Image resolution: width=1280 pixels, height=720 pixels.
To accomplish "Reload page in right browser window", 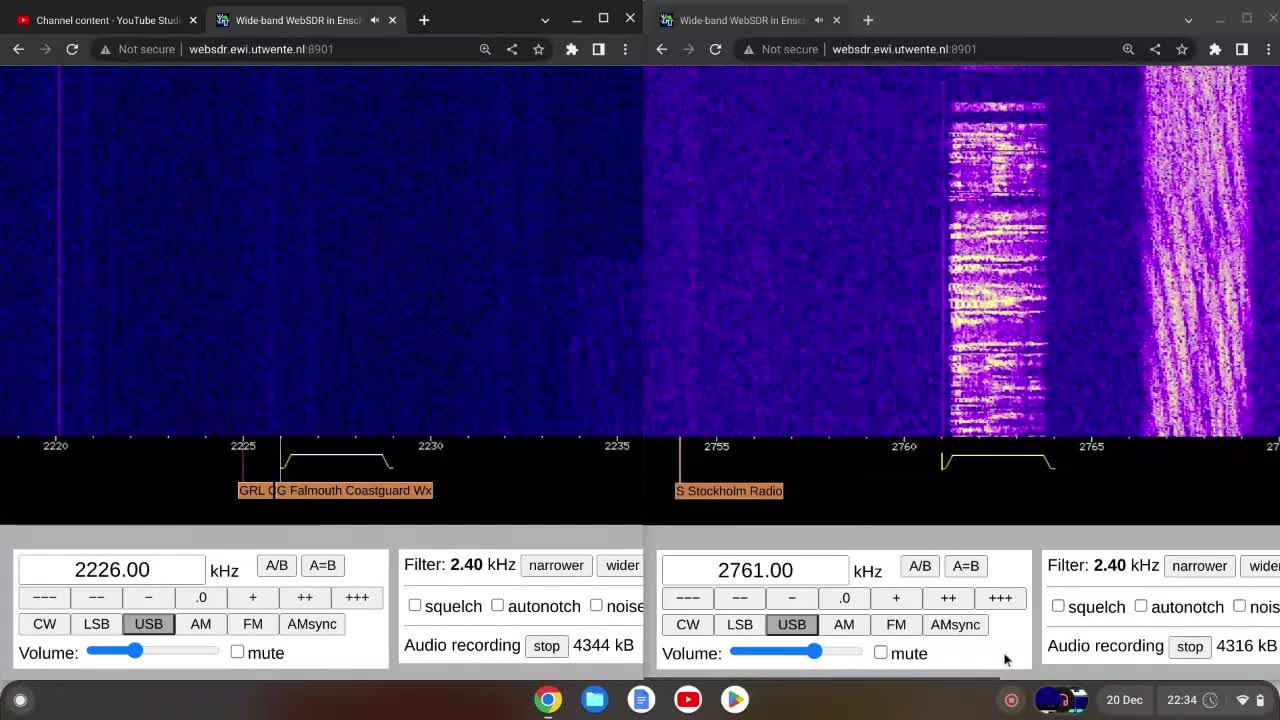I will pyautogui.click(x=715, y=49).
